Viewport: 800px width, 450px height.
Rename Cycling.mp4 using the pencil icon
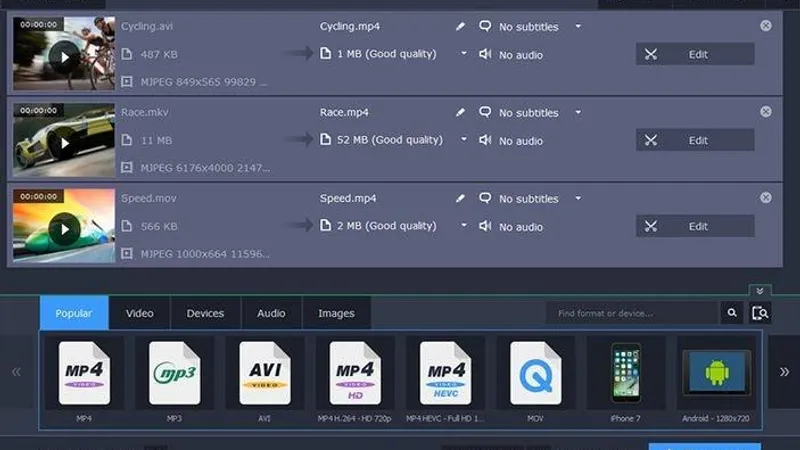tap(461, 27)
